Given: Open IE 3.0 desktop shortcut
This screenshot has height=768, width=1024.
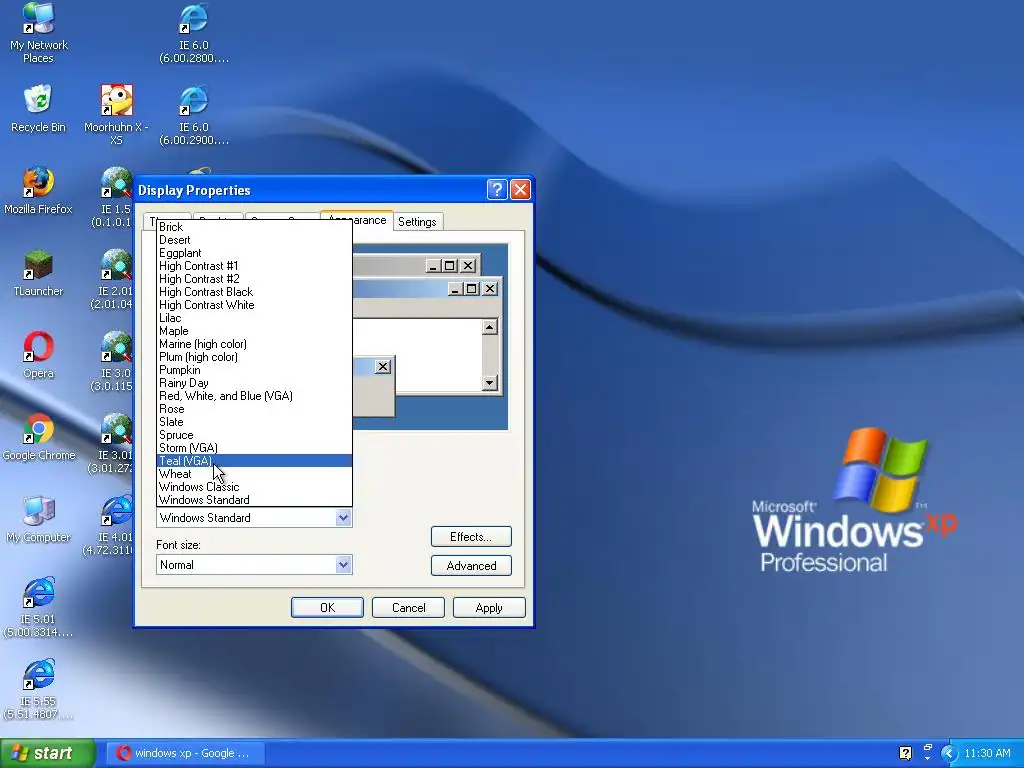Looking at the screenshot, I should 112,361.
